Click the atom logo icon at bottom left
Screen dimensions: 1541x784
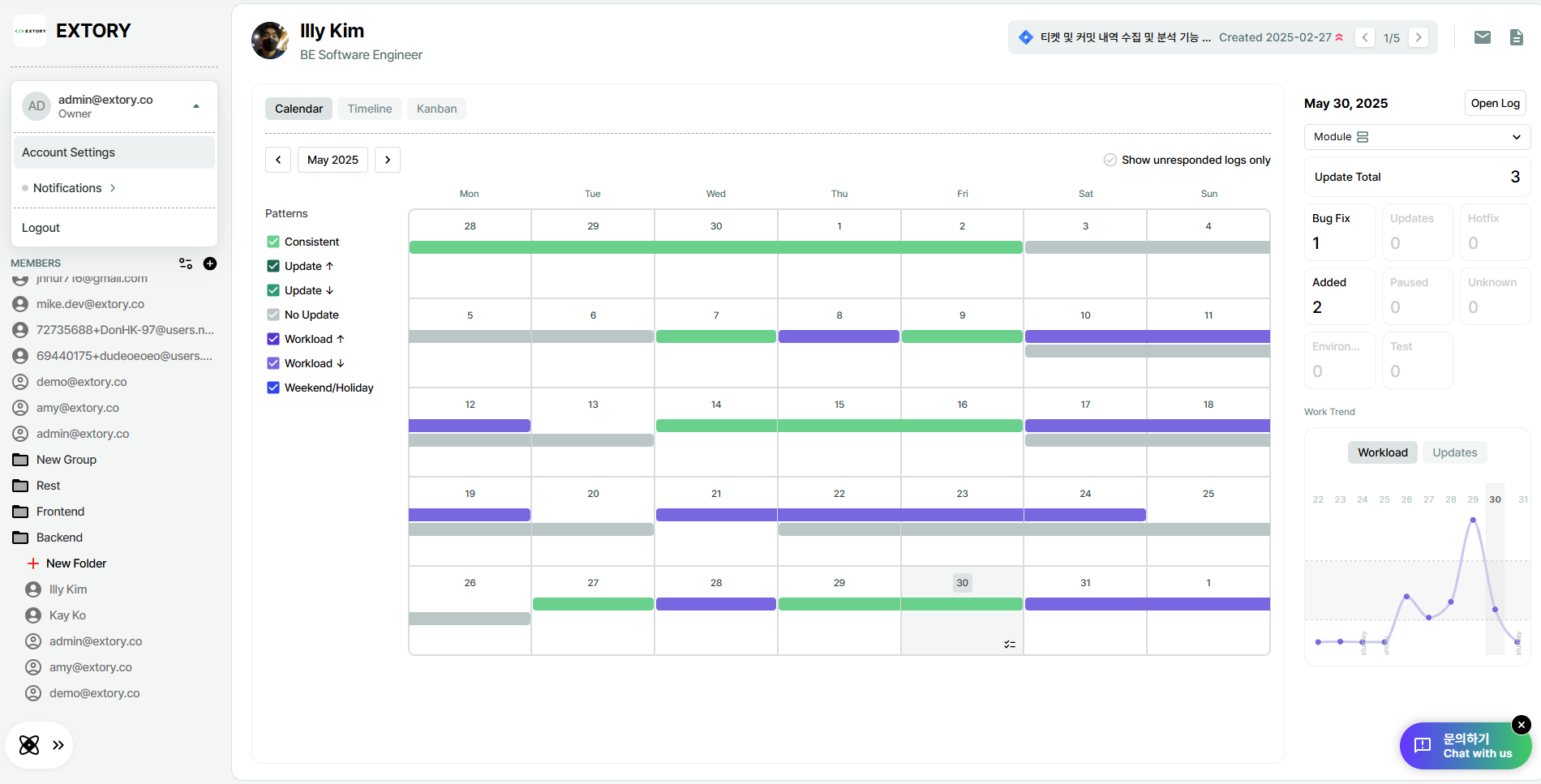pos(29,745)
